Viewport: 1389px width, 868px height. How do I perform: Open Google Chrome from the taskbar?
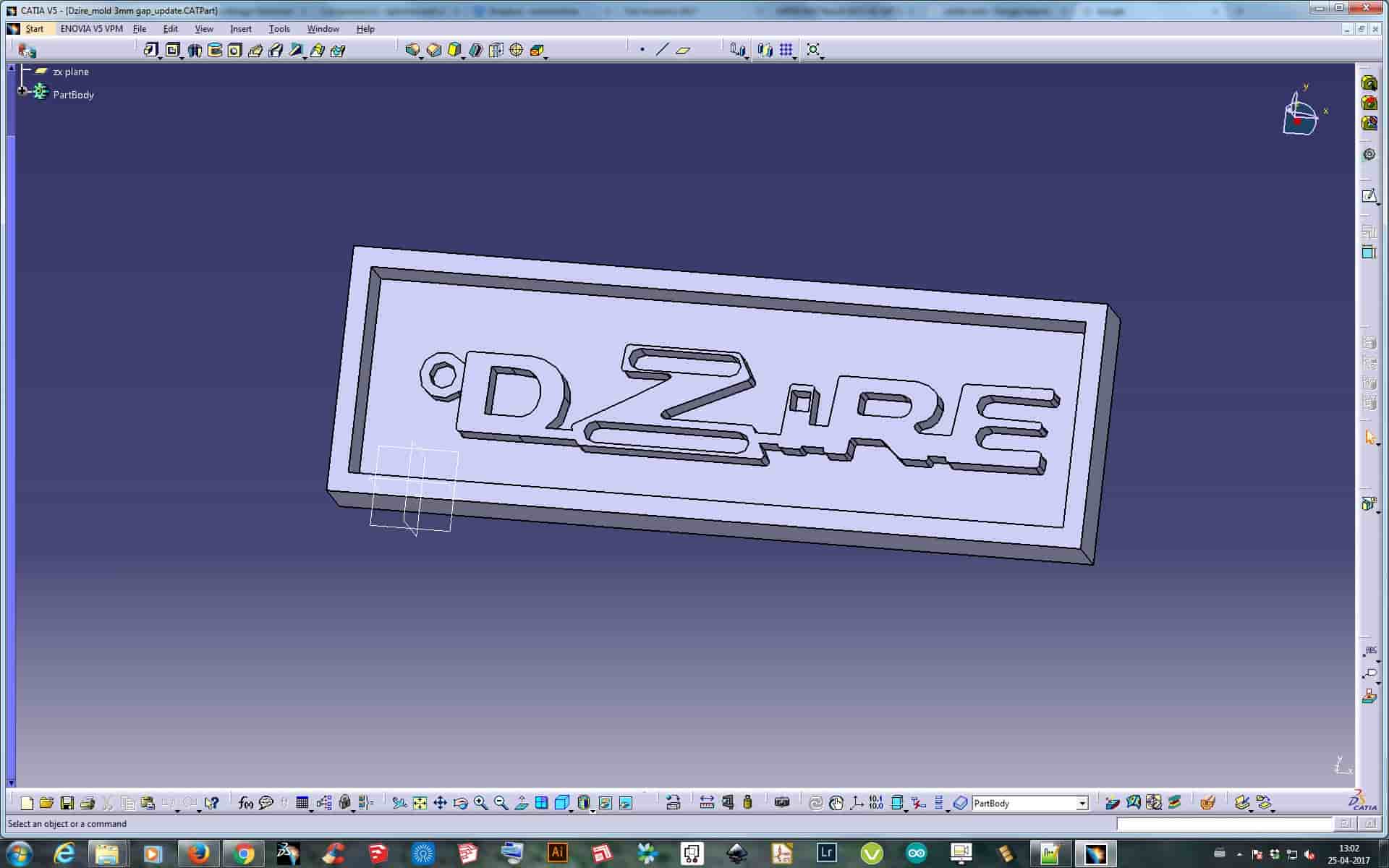coord(244,854)
